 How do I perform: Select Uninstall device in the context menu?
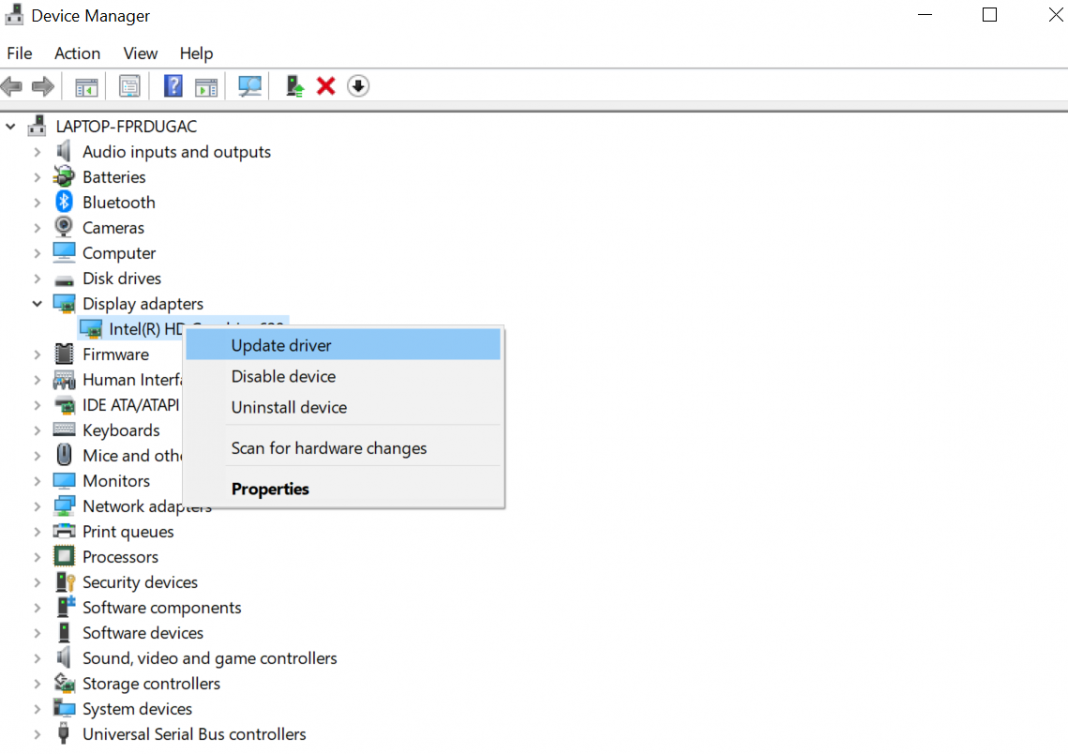(x=288, y=407)
